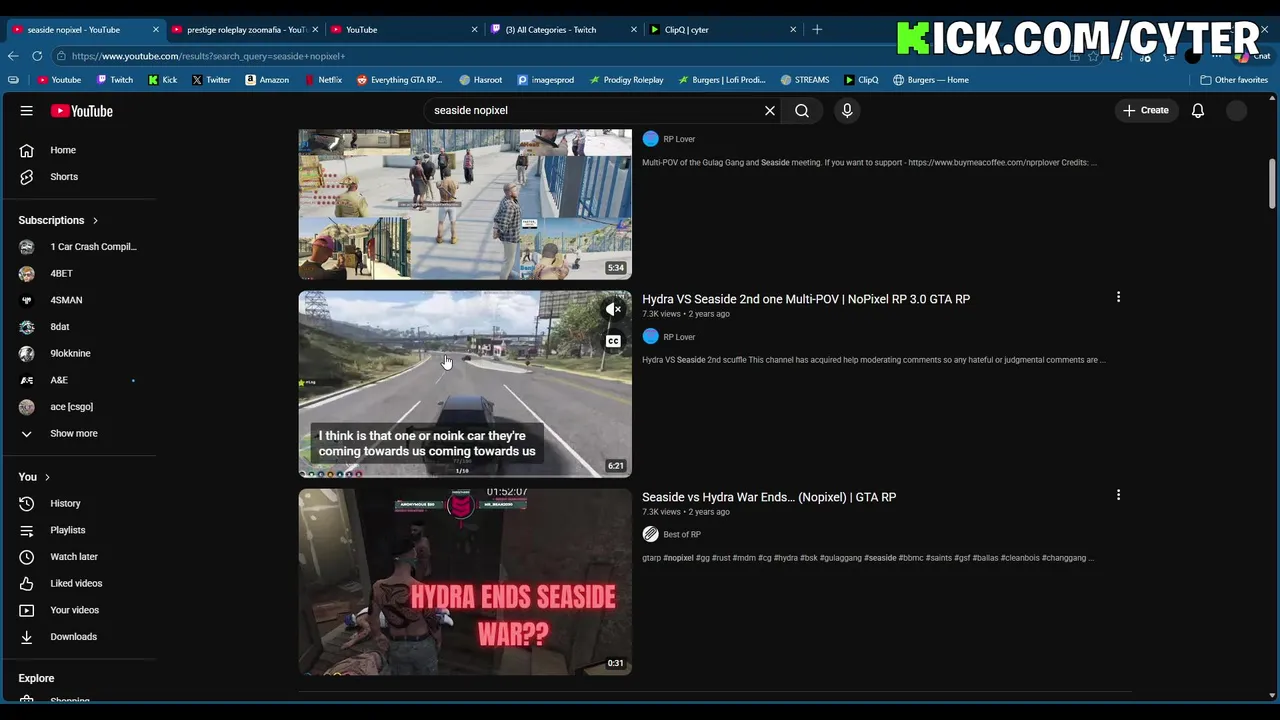1280x720 pixels.
Task: Open the Amazon bookmark
Action: tap(266, 80)
